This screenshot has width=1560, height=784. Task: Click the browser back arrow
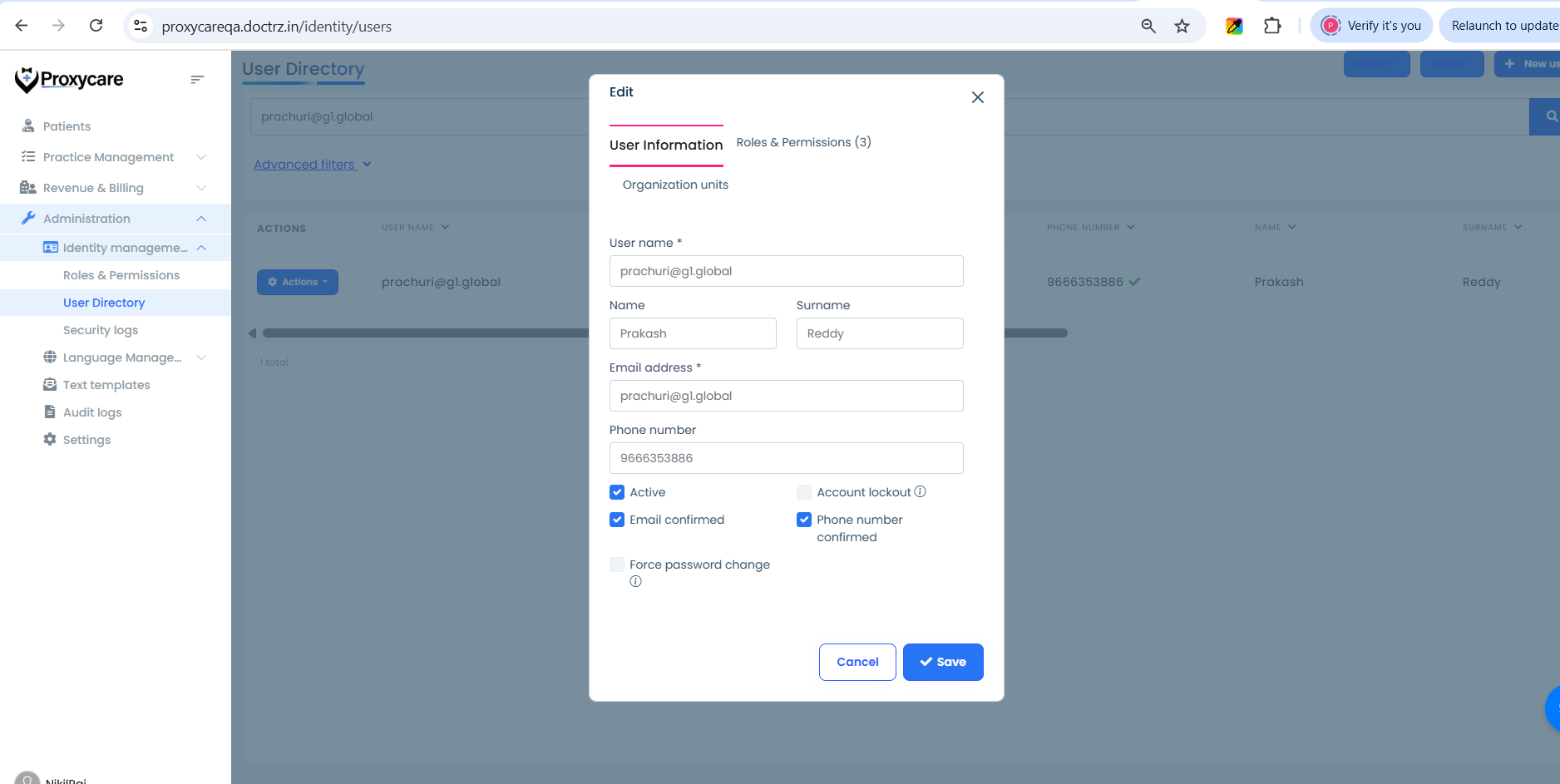point(22,26)
